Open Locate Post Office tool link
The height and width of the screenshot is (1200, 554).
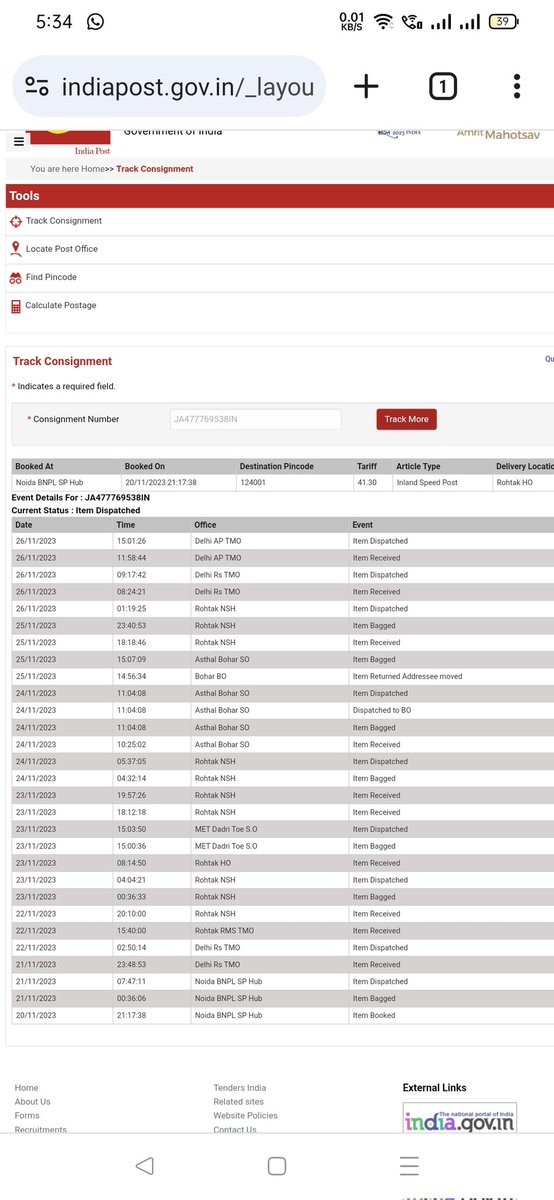tap(62, 249)
